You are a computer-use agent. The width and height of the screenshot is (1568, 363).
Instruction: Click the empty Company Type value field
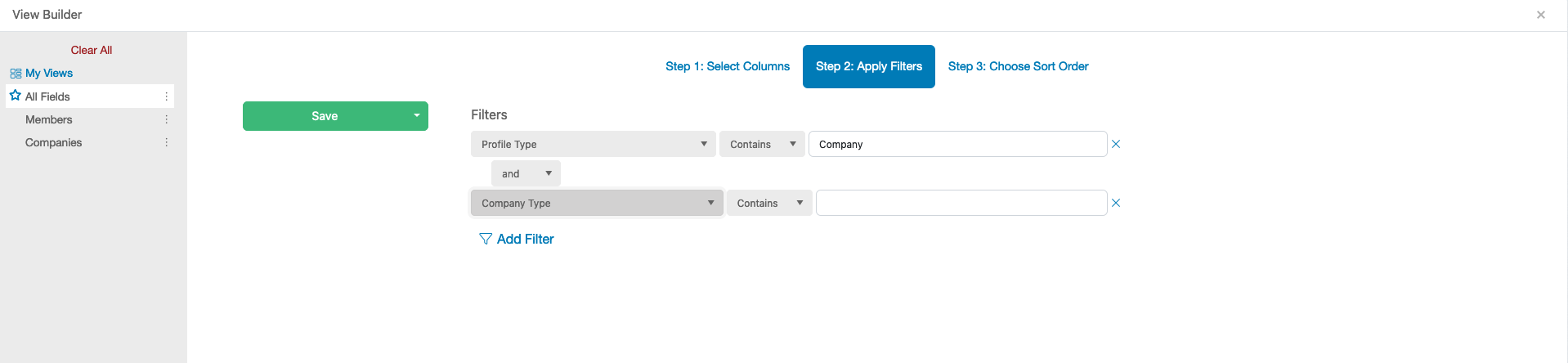[961, 203]
